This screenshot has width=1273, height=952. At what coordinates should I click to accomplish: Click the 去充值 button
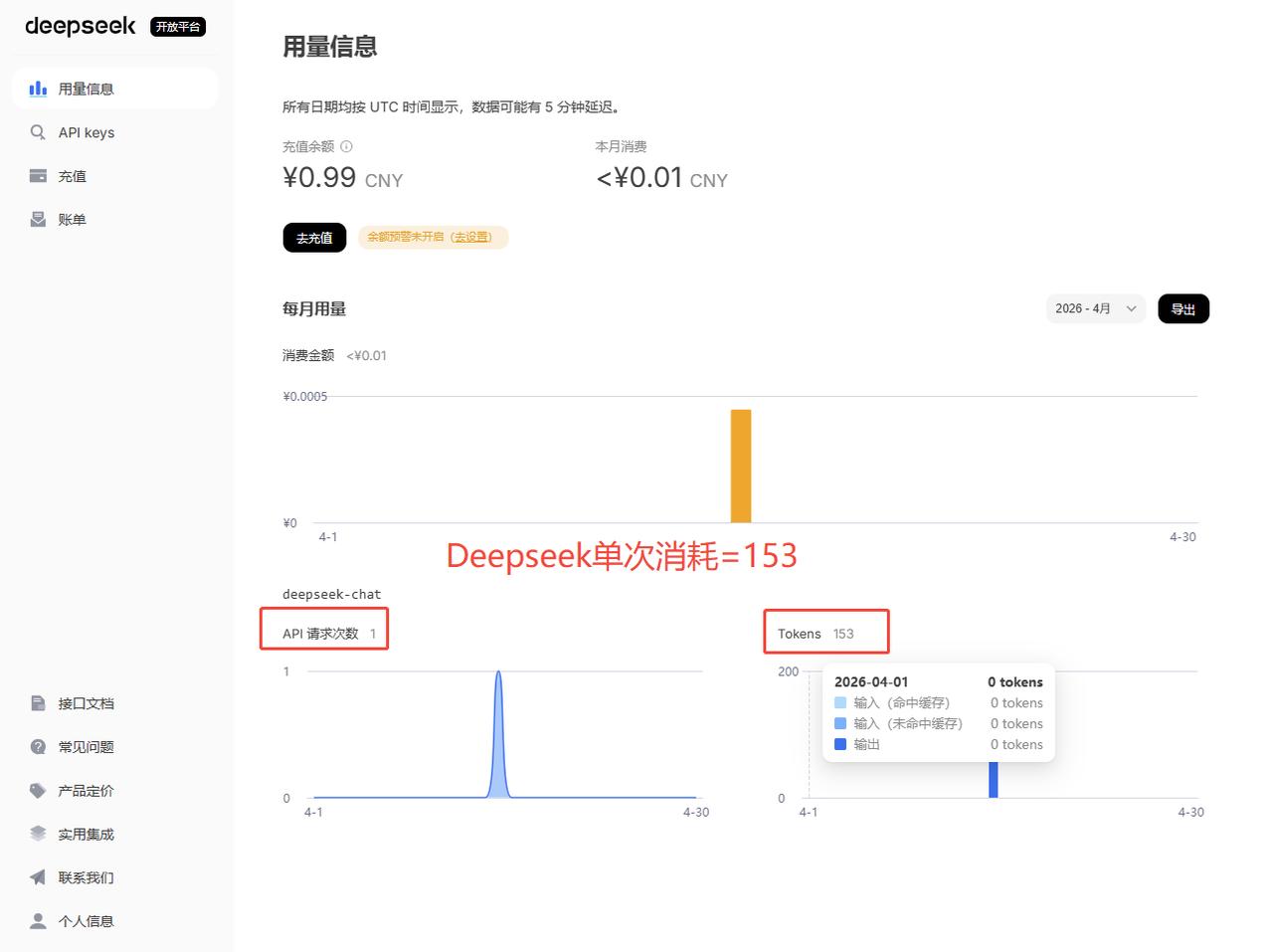(314, 237)
